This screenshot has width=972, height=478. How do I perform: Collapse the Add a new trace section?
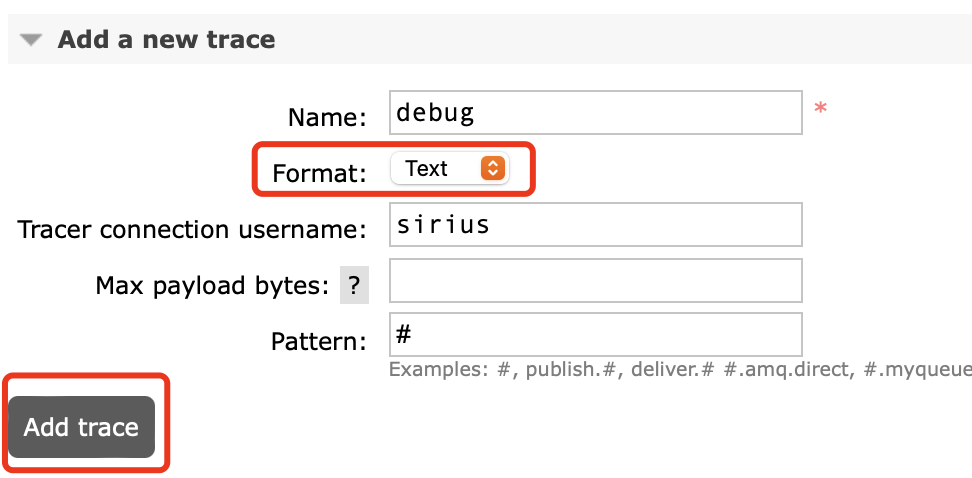(32, 41)
